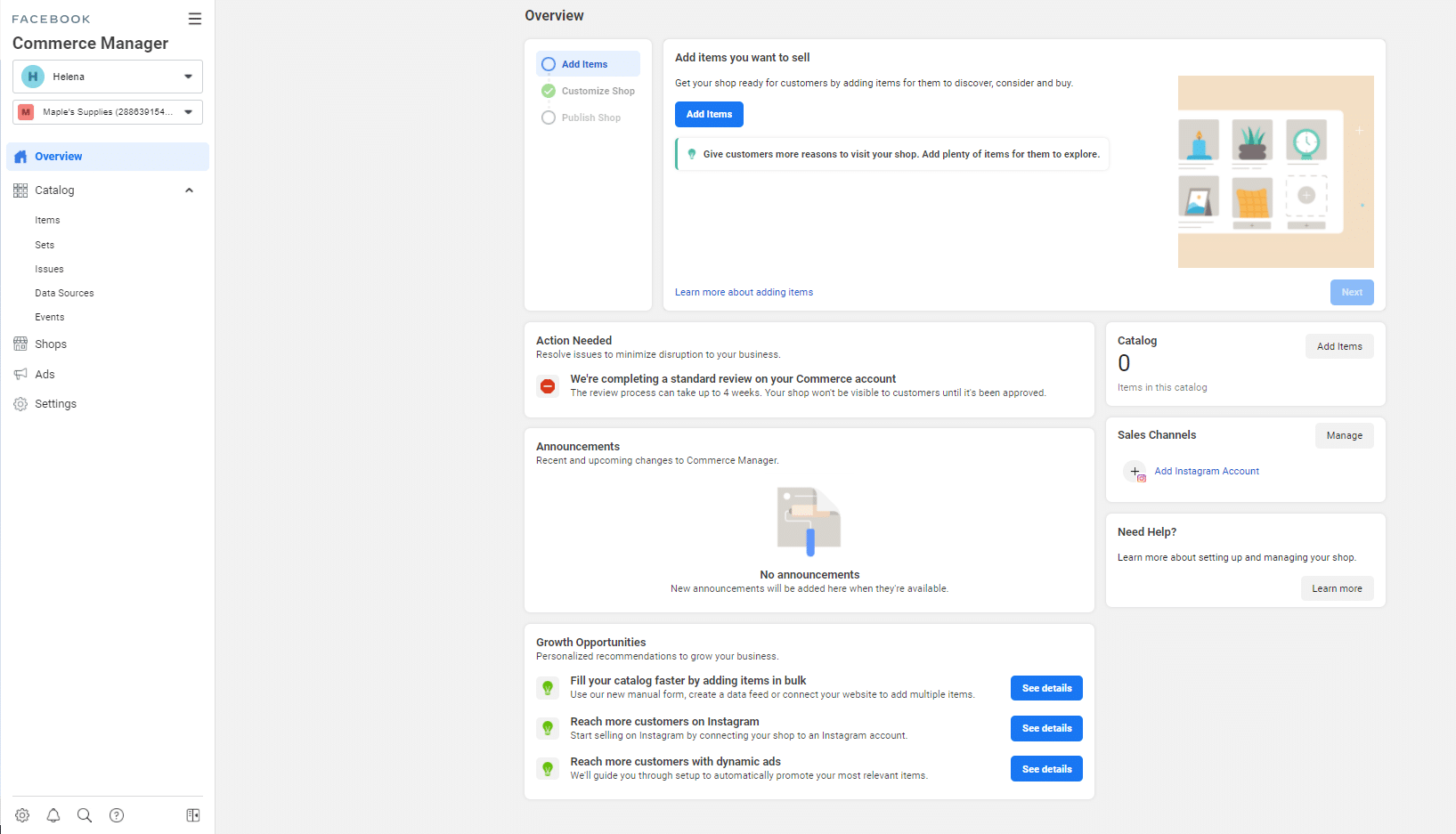Click the Overview home icon
Screen dimensions: 1456x834
click(x=20, y=157)
